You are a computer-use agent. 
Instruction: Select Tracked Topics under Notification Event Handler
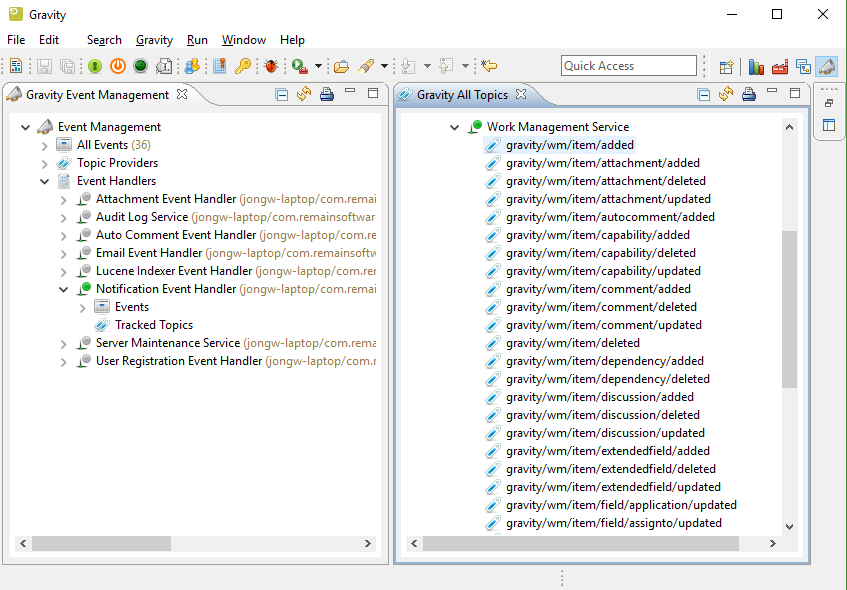click(x=153, y=325)
